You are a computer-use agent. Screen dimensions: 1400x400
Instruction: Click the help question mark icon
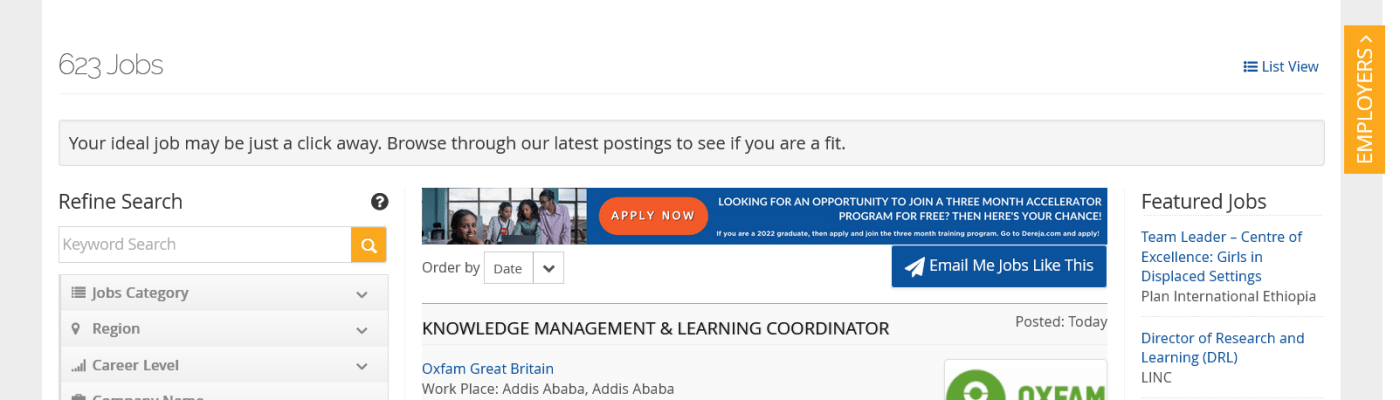click(x=380, y=202)
